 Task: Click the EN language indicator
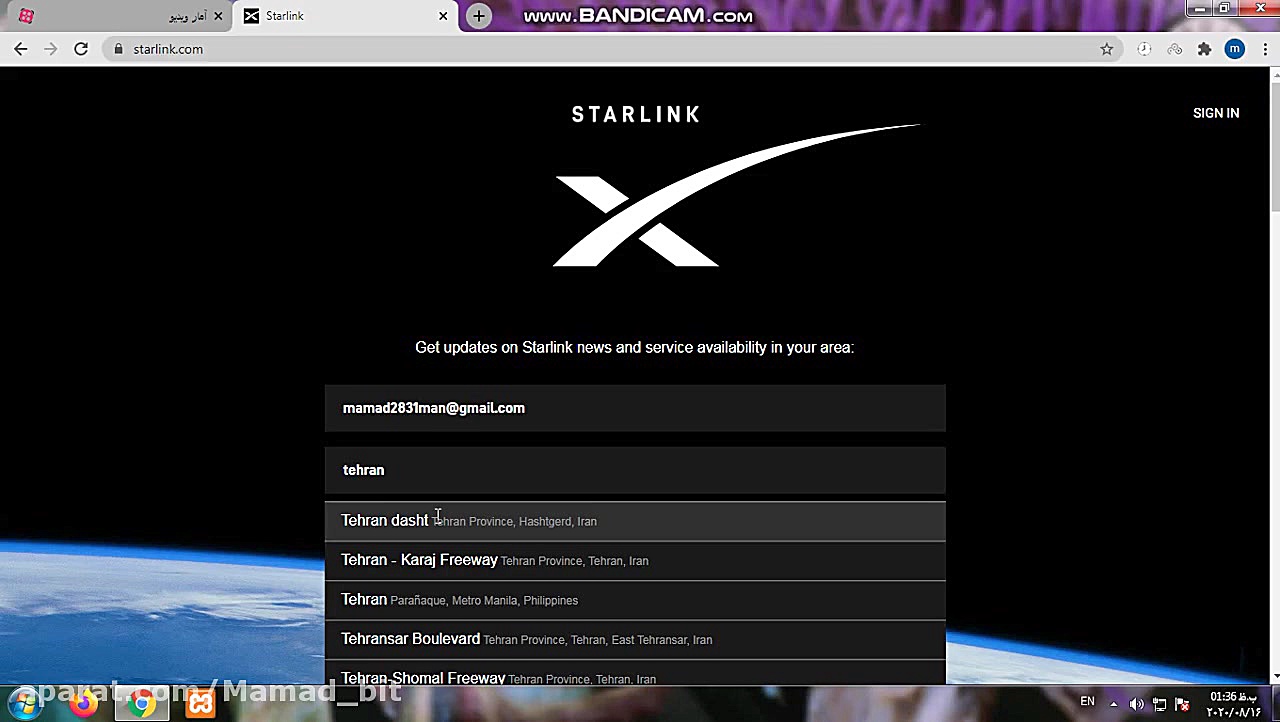(x=1087, y=702)
